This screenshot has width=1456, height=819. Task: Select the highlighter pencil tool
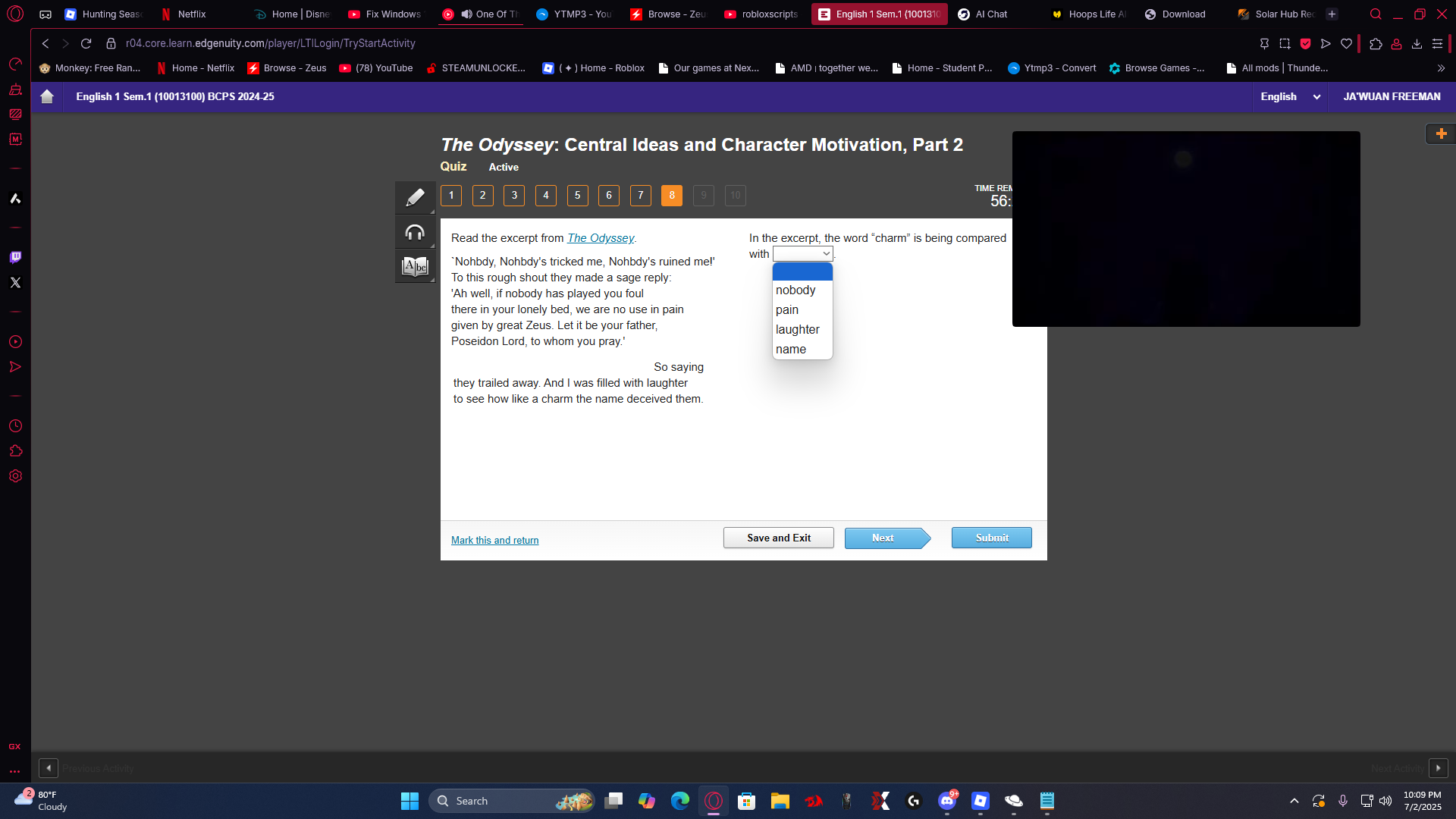(x=415, y=198)
